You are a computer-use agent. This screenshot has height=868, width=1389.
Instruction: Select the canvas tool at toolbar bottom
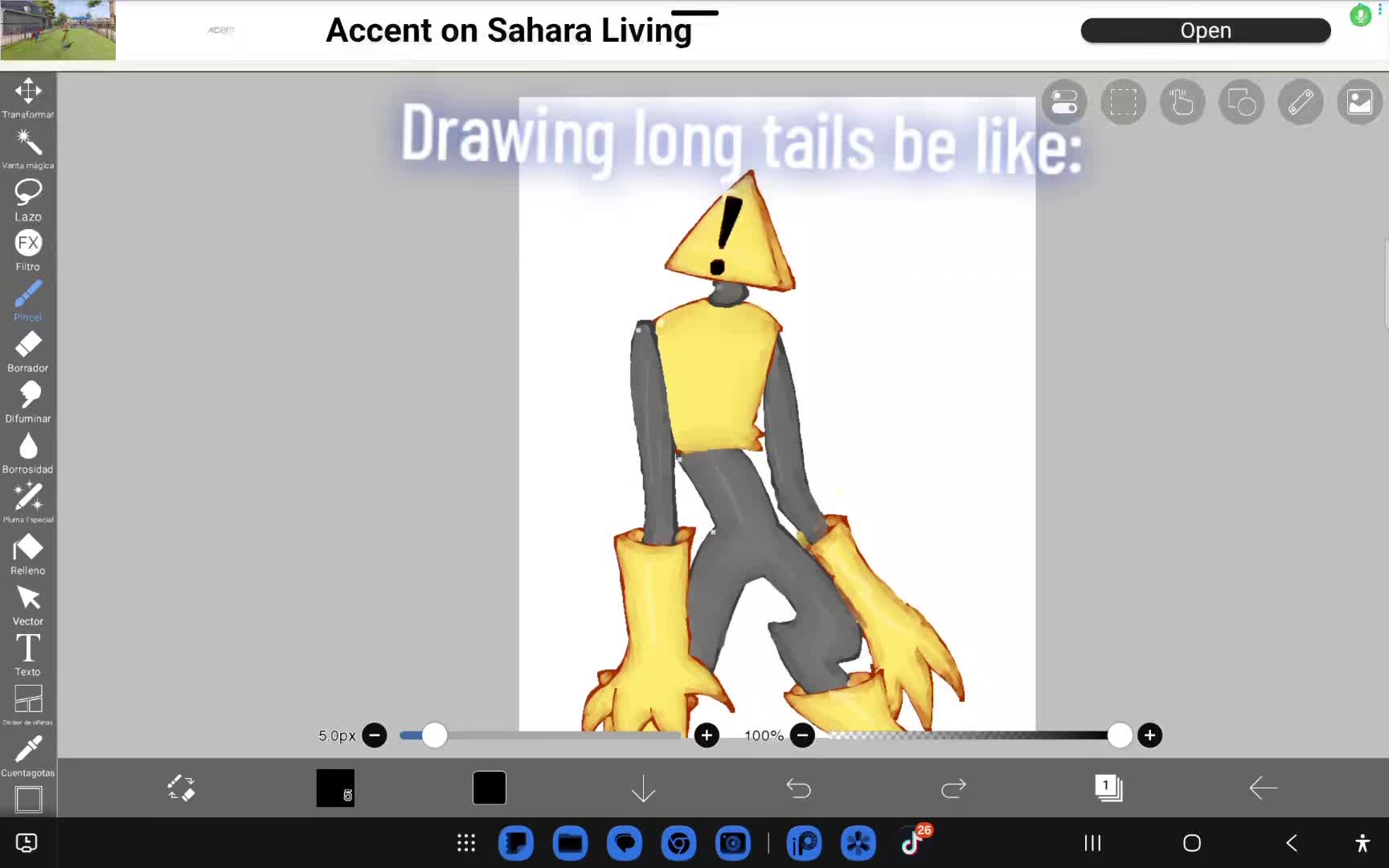pos(28,799)
